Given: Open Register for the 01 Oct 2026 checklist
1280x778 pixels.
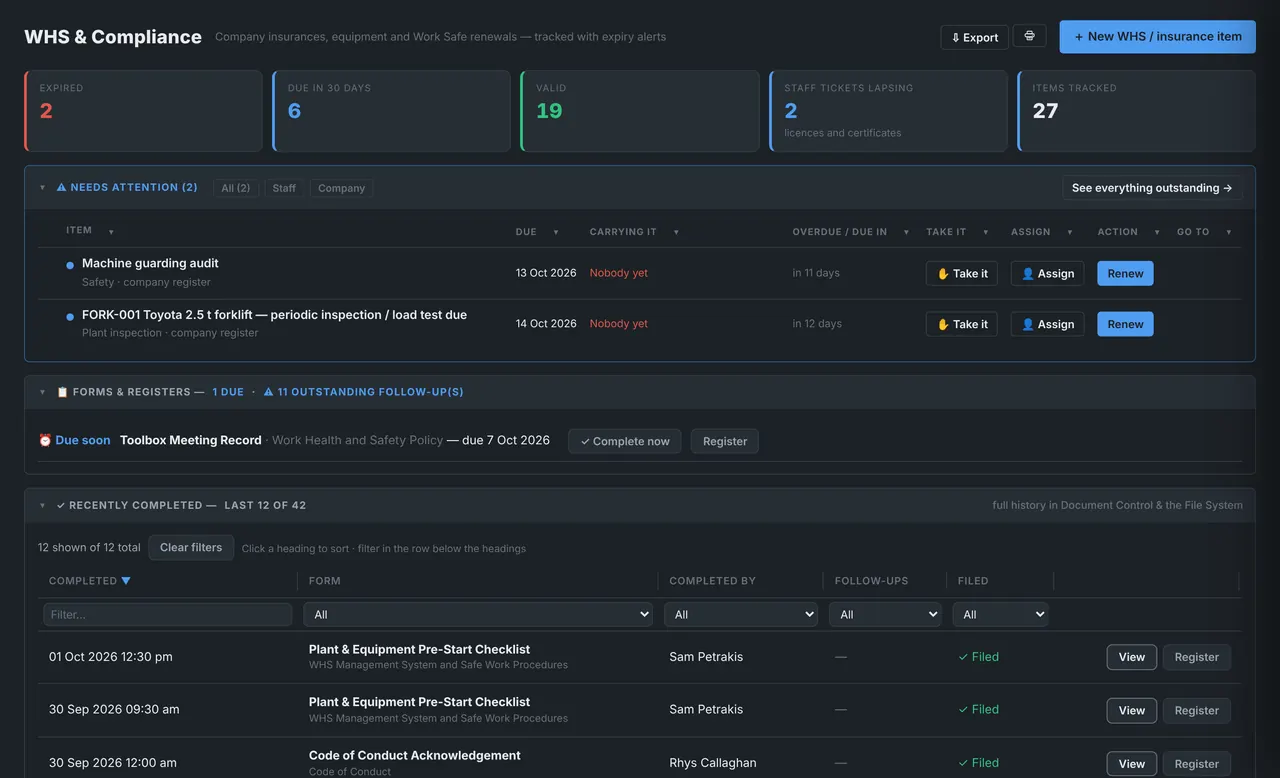Looking at the screenshot, I should pos(1197,657).
